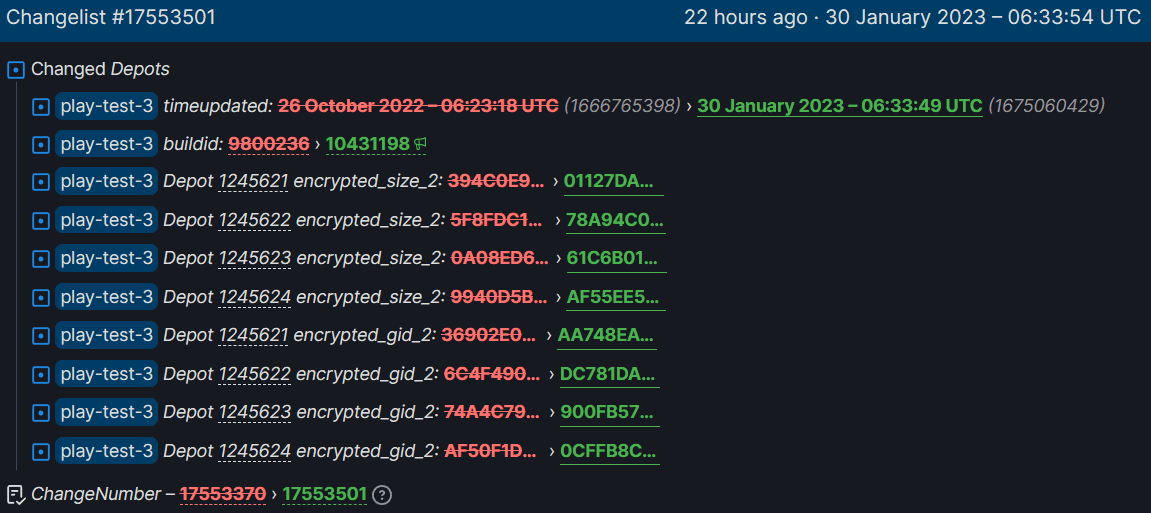Click the Changed Depots square icon
The height and width of the screenshot is (513, 1151).
coord(16,70)
